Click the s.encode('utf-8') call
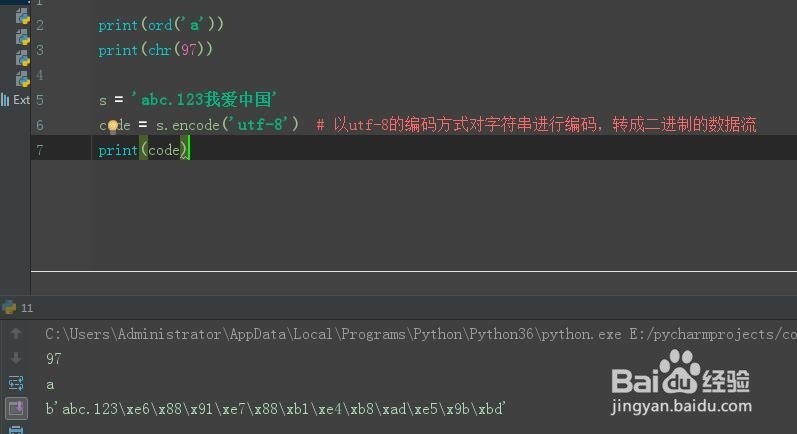Image resolution: width=797 pixels, height=434 pixels. click(x=227, y=125)
